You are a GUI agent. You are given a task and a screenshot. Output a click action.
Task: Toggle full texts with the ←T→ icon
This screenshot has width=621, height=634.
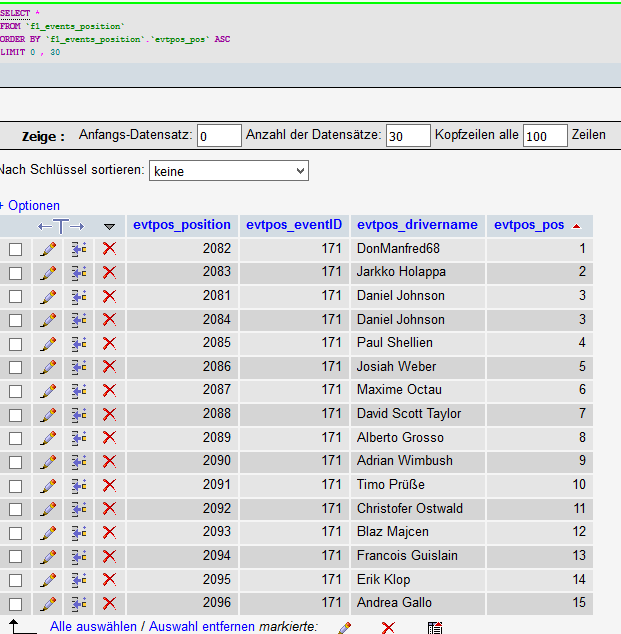coord(61,226)
